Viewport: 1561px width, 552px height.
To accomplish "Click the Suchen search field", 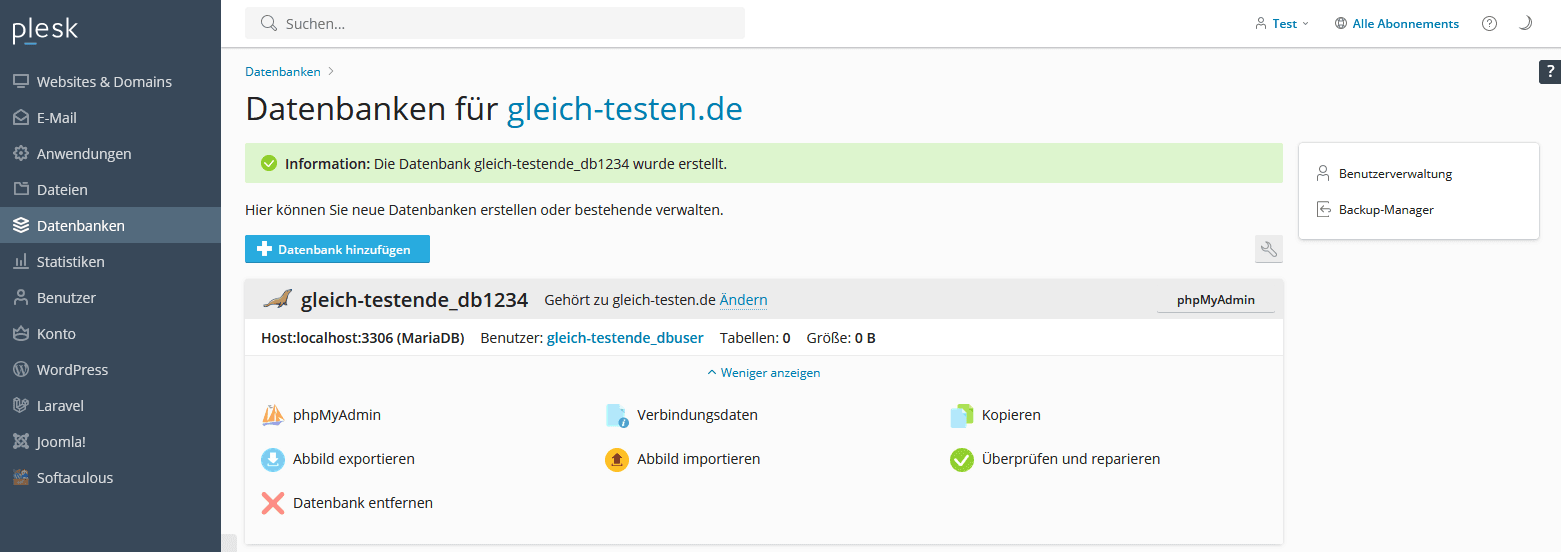I will 495,24.
